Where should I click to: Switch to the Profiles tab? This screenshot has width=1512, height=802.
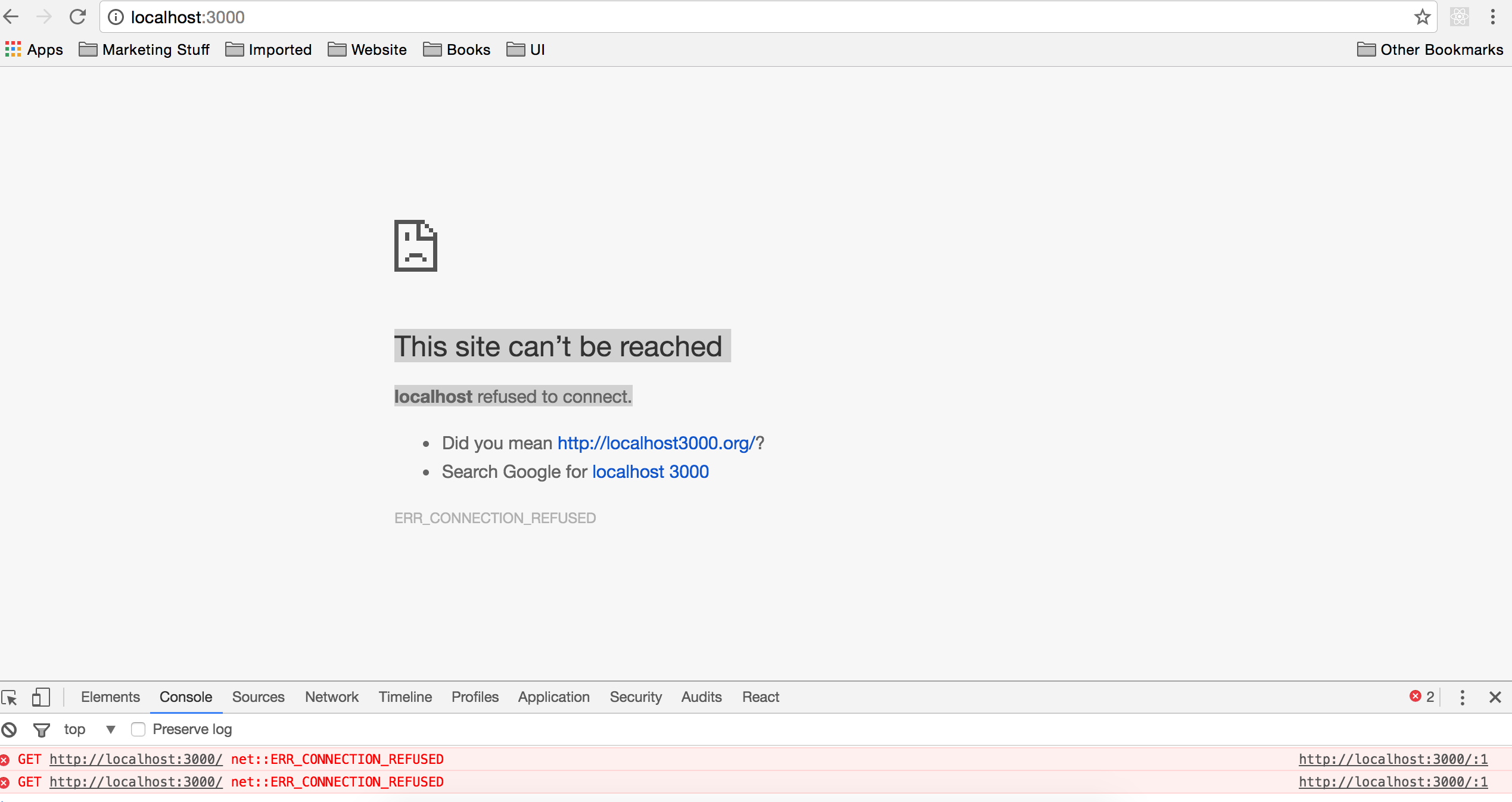click(x=475, y=697)
